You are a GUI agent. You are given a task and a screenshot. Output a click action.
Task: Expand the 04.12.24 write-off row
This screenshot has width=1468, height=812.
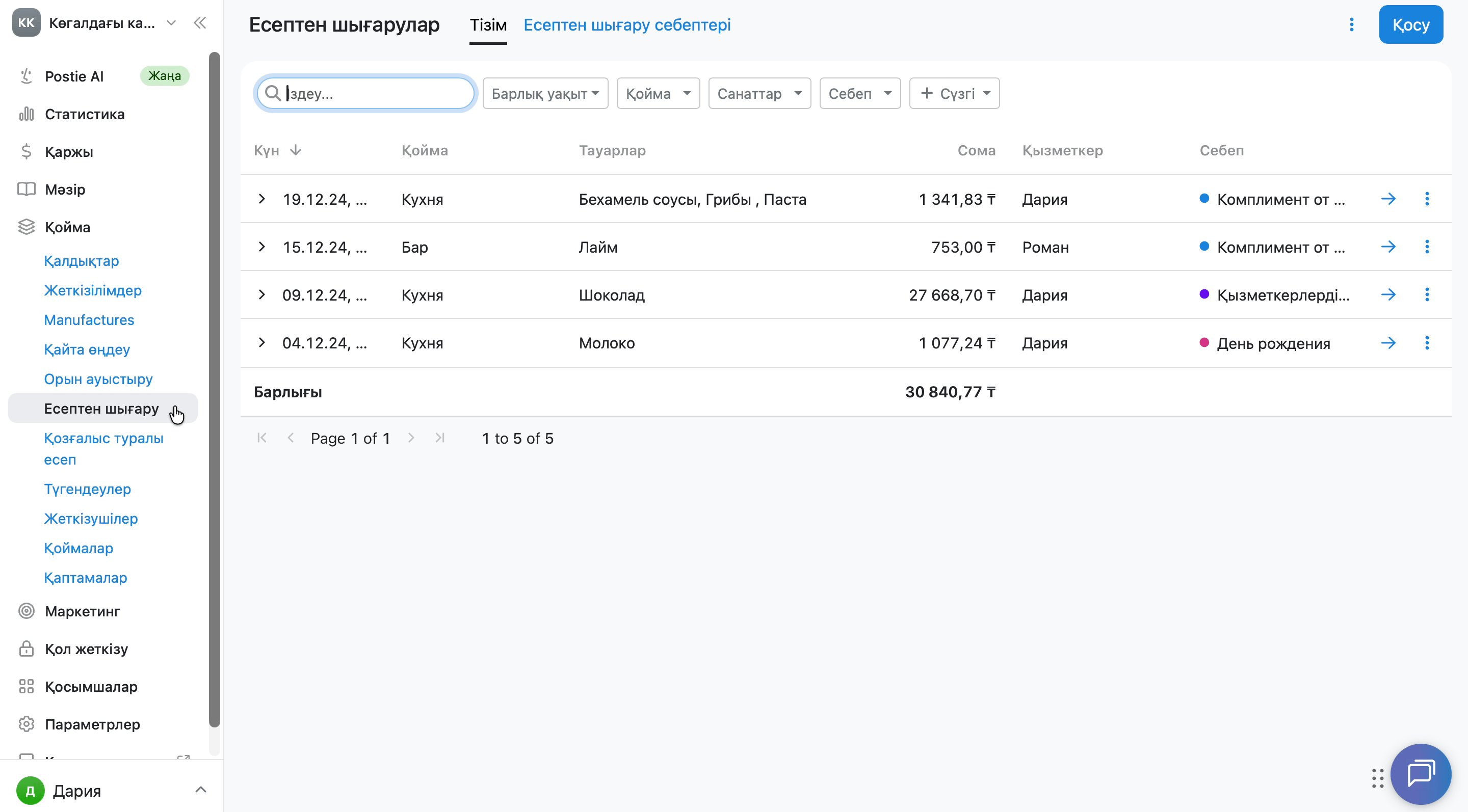click(261, 343)
